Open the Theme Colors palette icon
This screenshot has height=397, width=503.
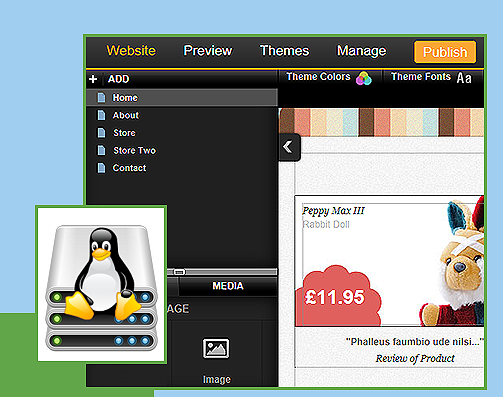point(363,79)
